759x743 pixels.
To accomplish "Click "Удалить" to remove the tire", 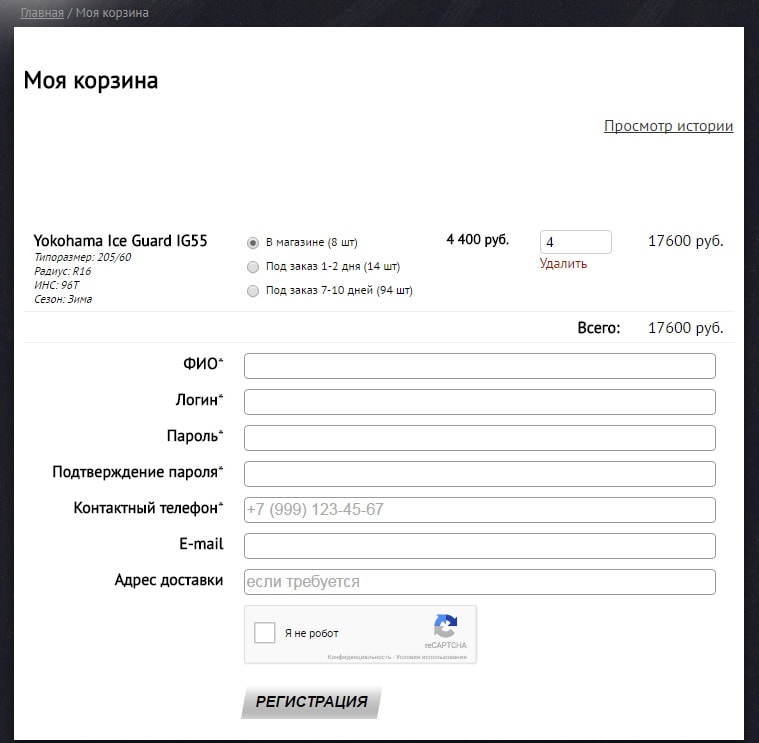I will point(563,264).
